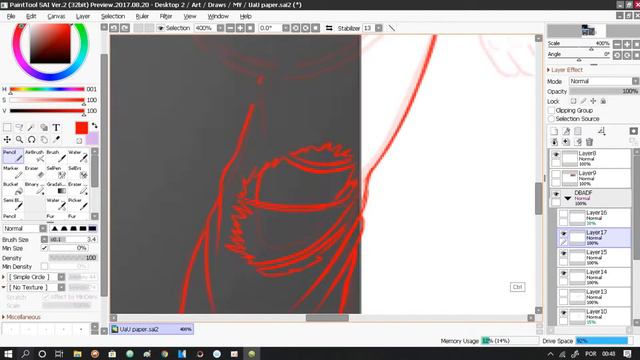This screenshot has width=640, height=360.
Task: Zoom out with the minus button
Action: [230, 28]
